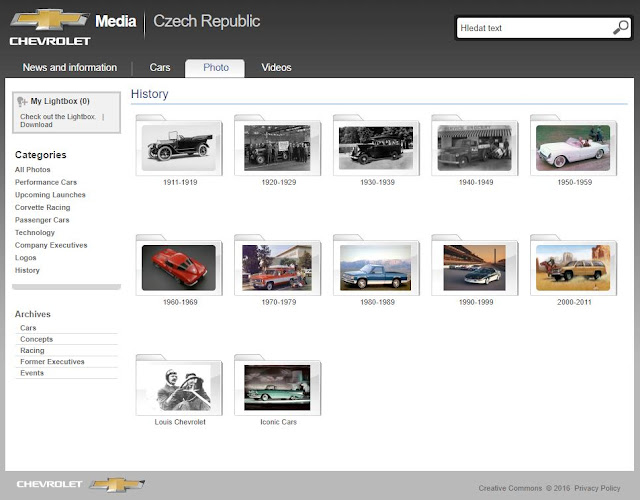Click the Czech Republic header title
Image resolution: width=640 pixels, height=500 pixels.
(x=207, y=21)
